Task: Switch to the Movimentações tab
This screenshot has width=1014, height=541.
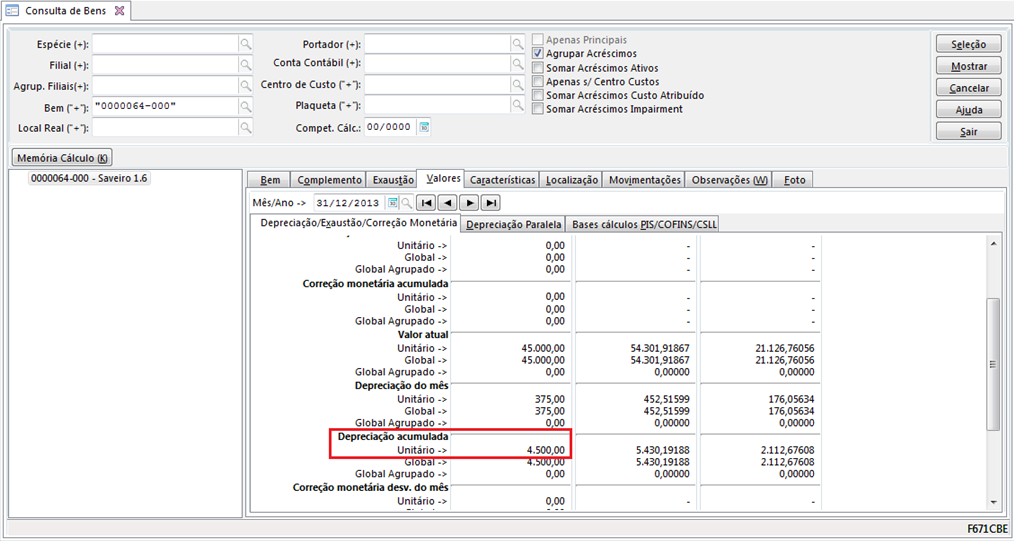Action: point(645,180)
